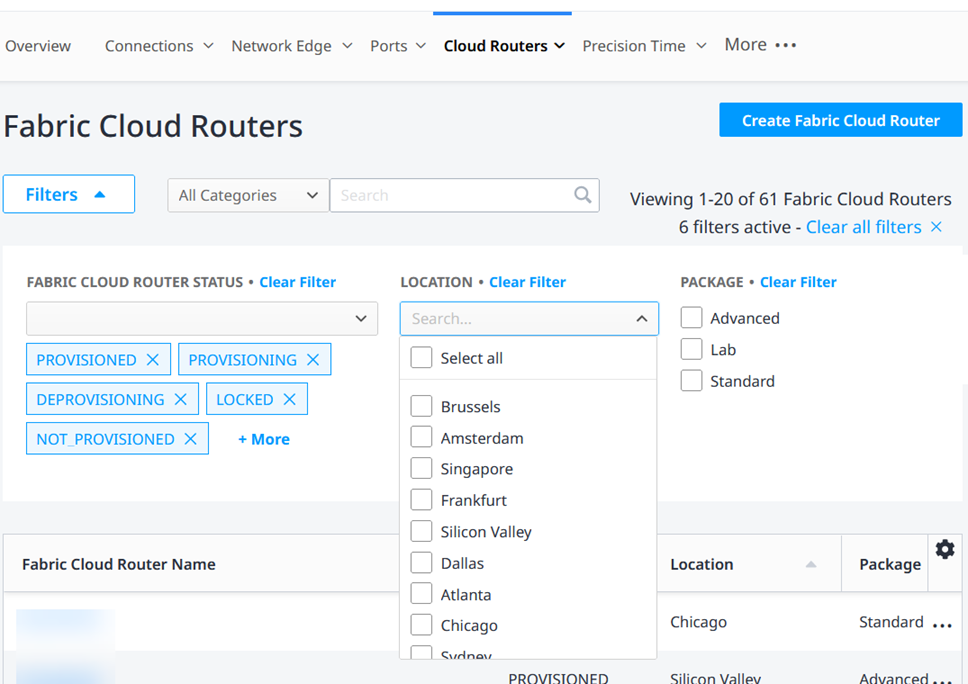Clear all filters link

pos(863,227)
